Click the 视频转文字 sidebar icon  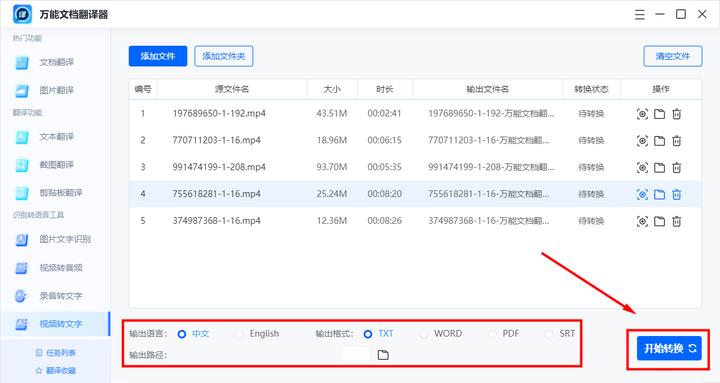point(21,324)
